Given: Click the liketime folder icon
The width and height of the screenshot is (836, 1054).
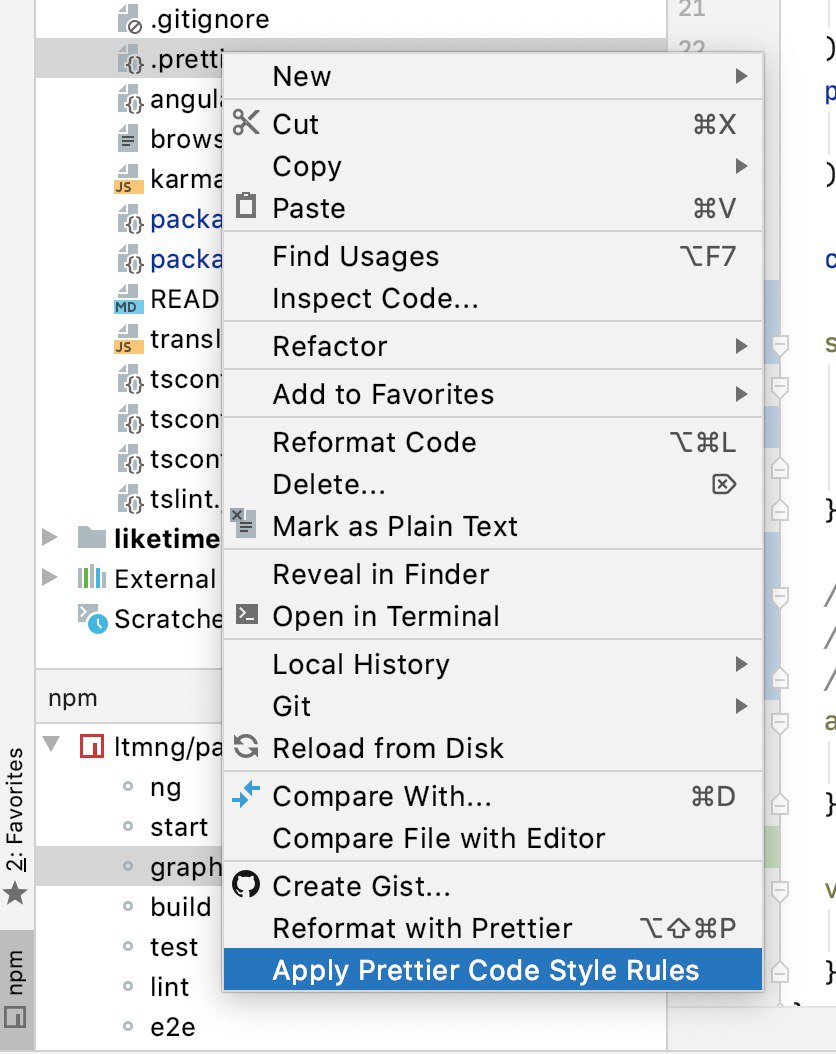Looking at the screenshot, I should (91, 538).
